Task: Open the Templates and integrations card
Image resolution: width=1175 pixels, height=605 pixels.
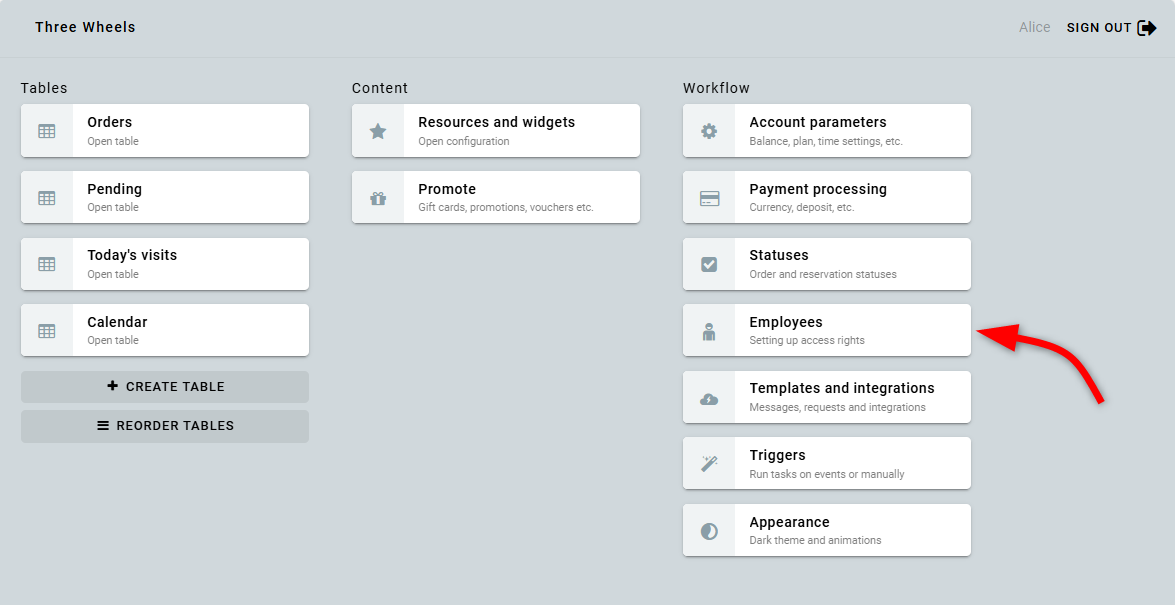Action: (827, 397)
